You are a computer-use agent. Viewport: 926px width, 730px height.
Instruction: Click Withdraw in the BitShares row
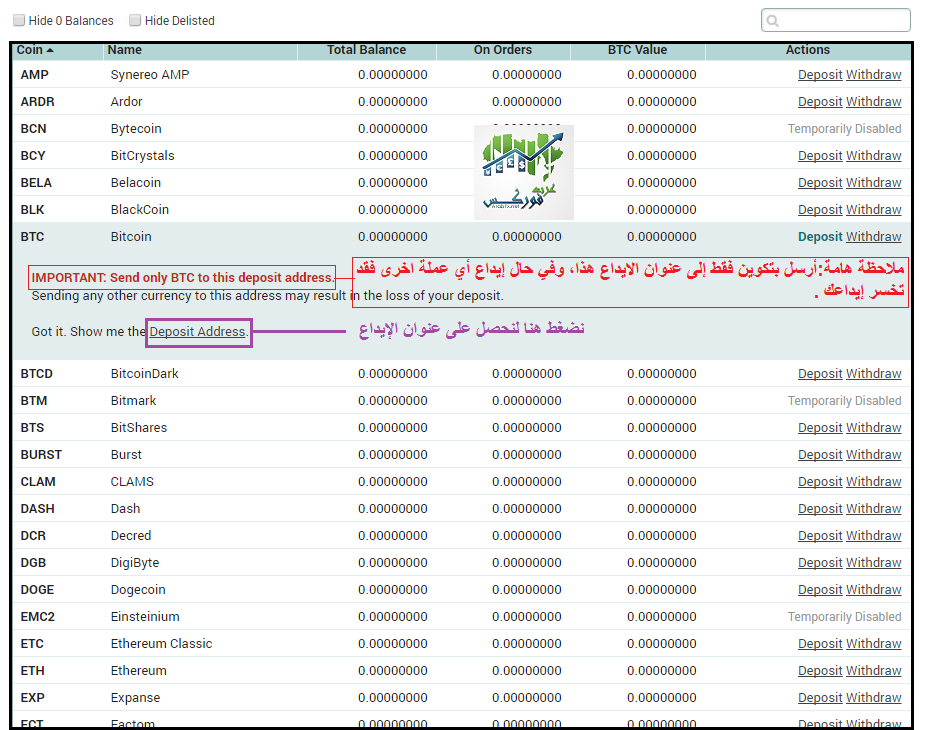[x=874, y=428]
